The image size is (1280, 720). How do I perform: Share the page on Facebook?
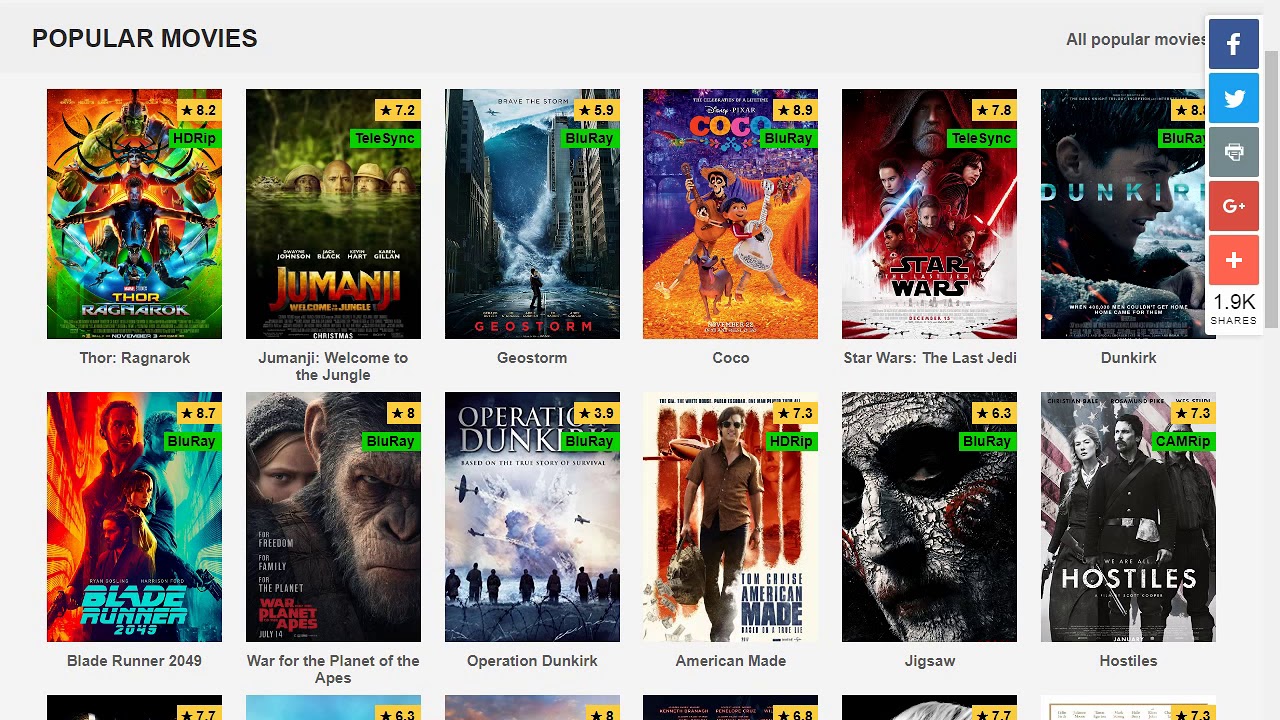coord(1234,44)
